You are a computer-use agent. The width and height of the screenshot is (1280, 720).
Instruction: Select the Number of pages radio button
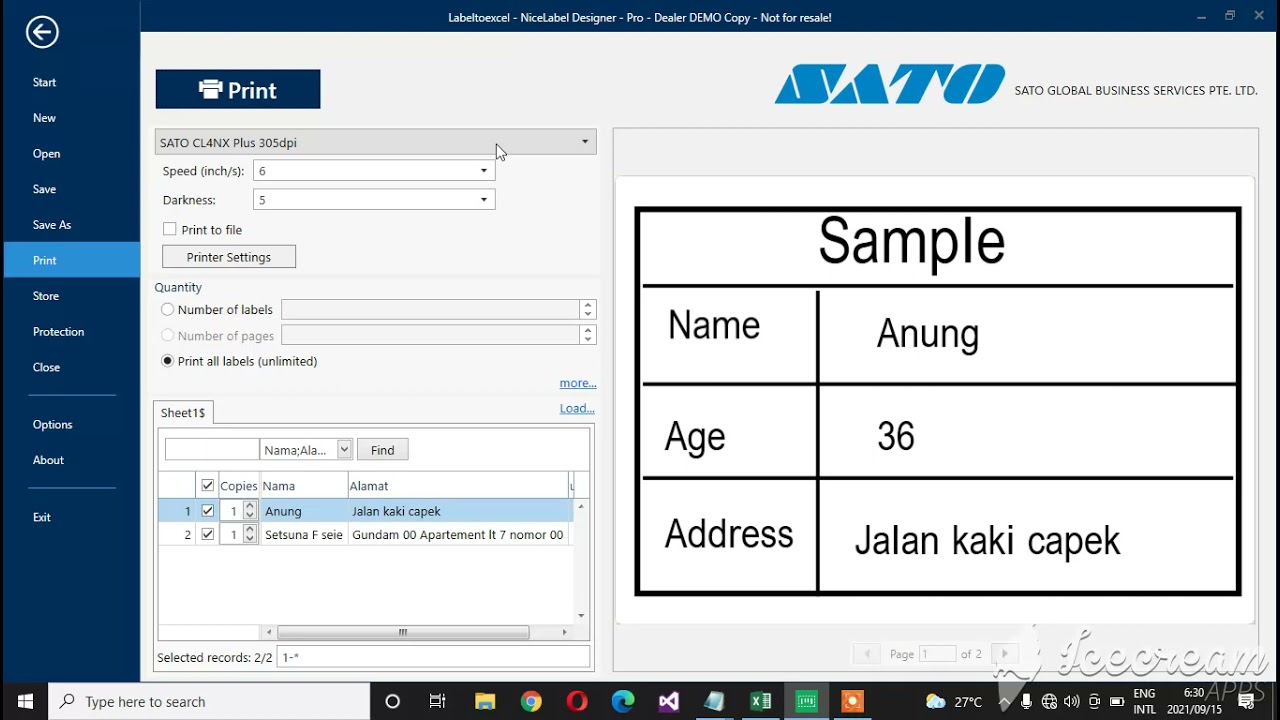(167, 336)
